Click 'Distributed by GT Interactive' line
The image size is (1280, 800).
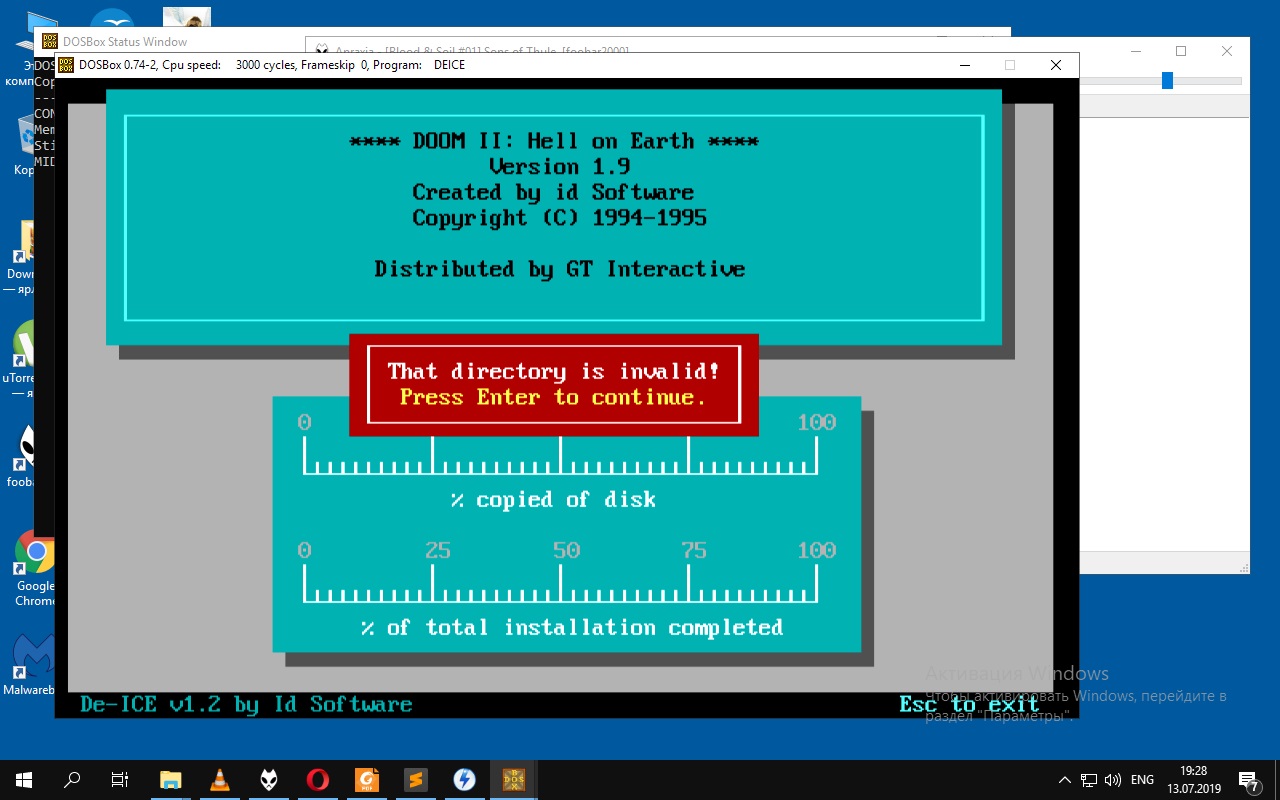[x=559, y=268]
